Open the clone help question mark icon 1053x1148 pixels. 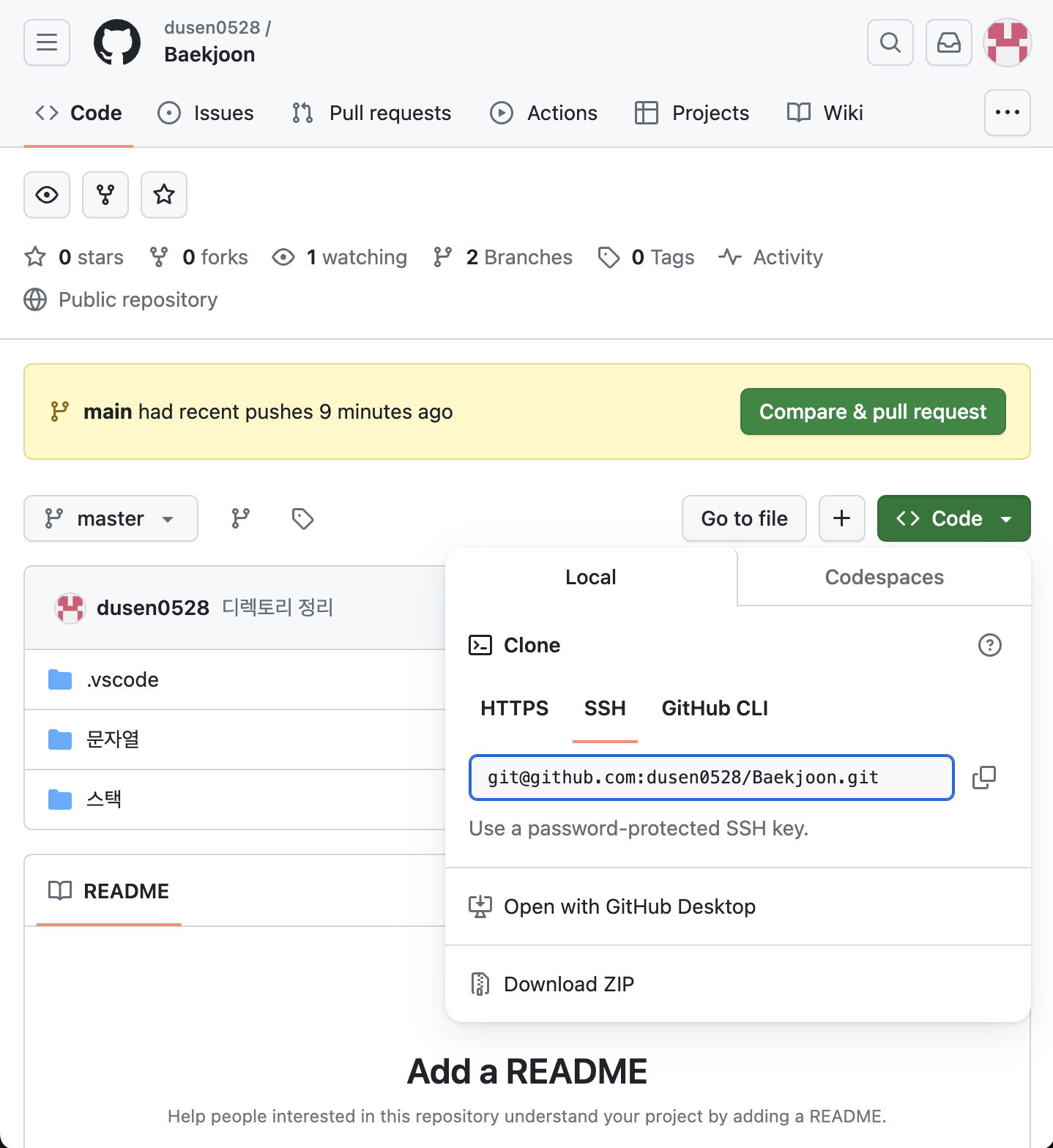[x=990, y=645]
